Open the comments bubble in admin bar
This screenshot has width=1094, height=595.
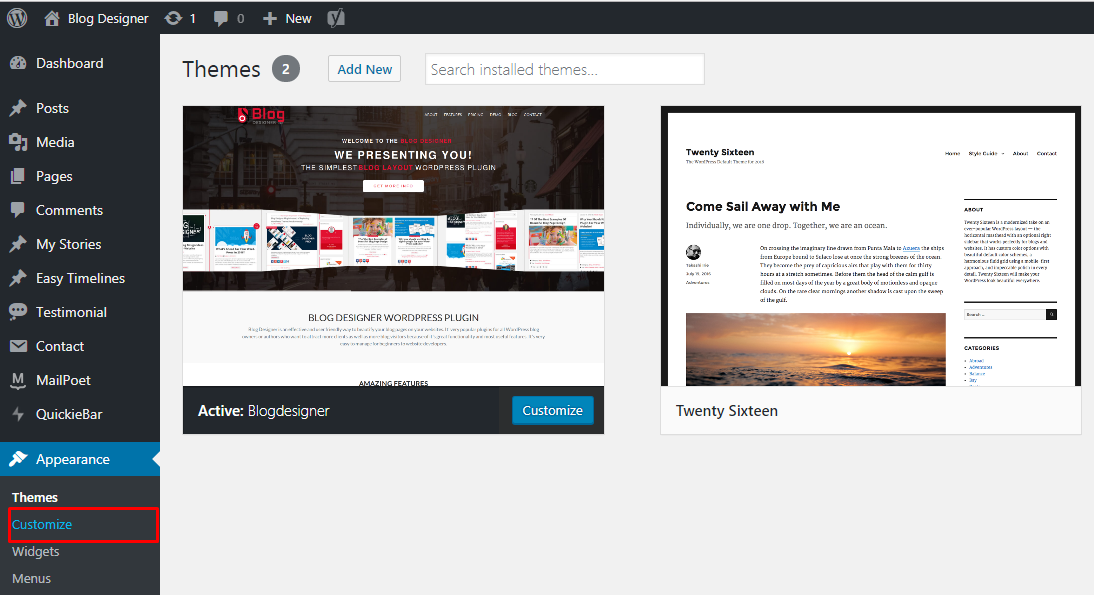tap(221, 19)
